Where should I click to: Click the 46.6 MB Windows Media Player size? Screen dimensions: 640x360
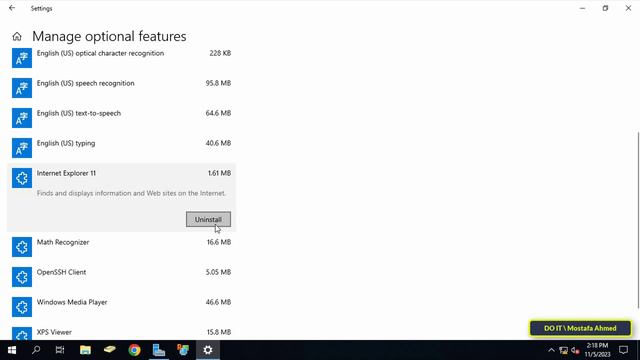coord(218,302)
